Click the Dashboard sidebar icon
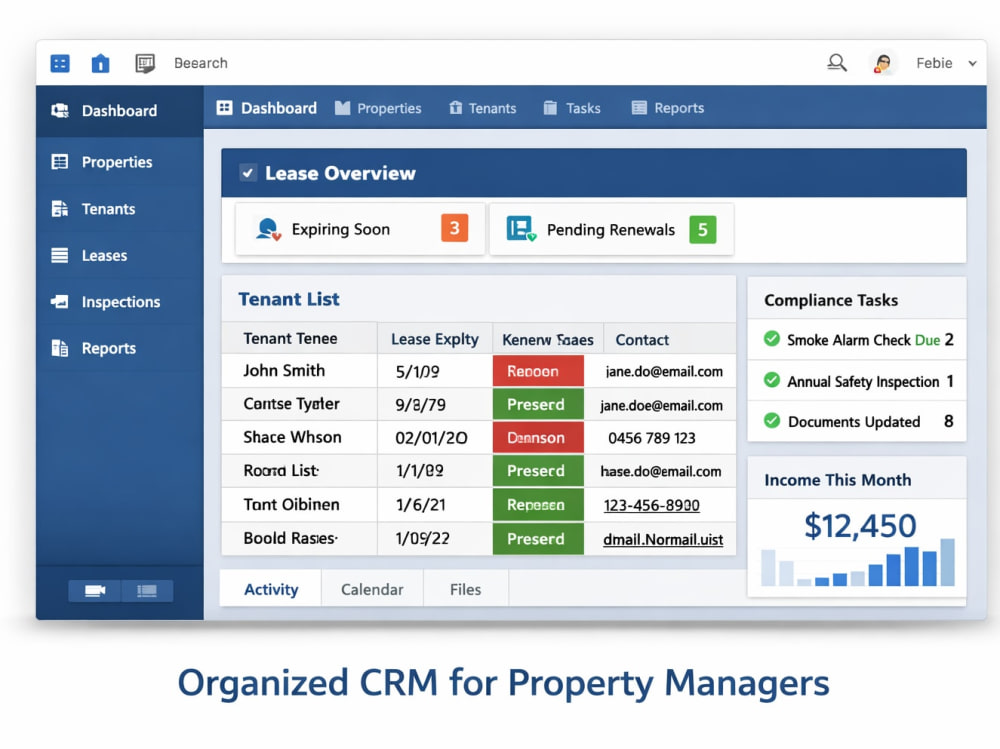The height and width of the screenshot is (749, 1000). (60, 110)
